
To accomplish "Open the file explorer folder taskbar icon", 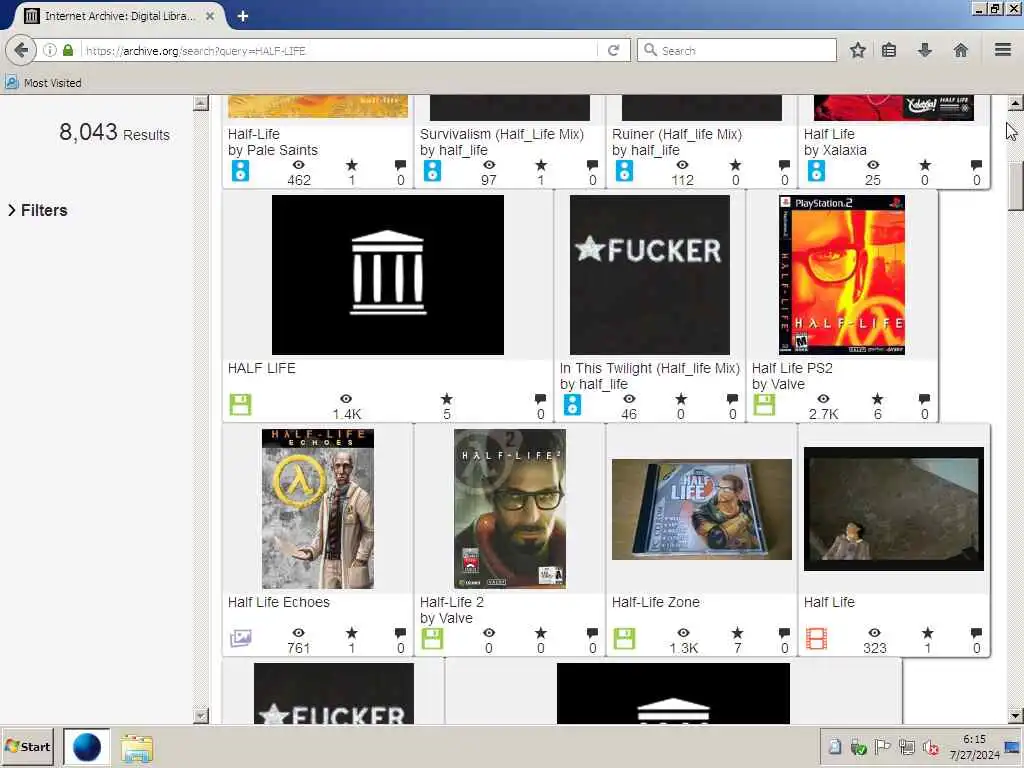I will [136, 748].
